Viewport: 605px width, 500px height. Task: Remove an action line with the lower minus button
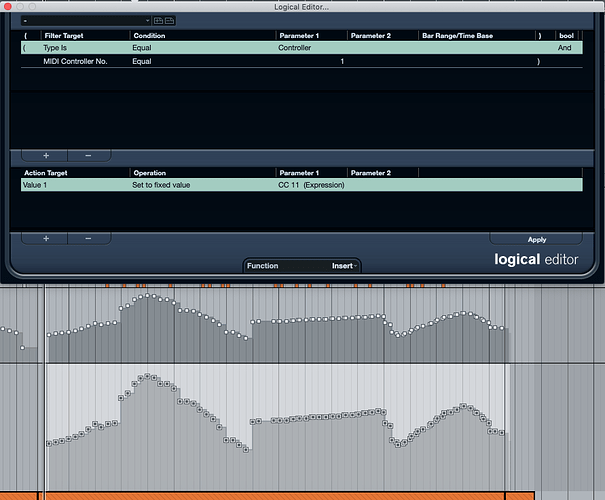[88, 238]
